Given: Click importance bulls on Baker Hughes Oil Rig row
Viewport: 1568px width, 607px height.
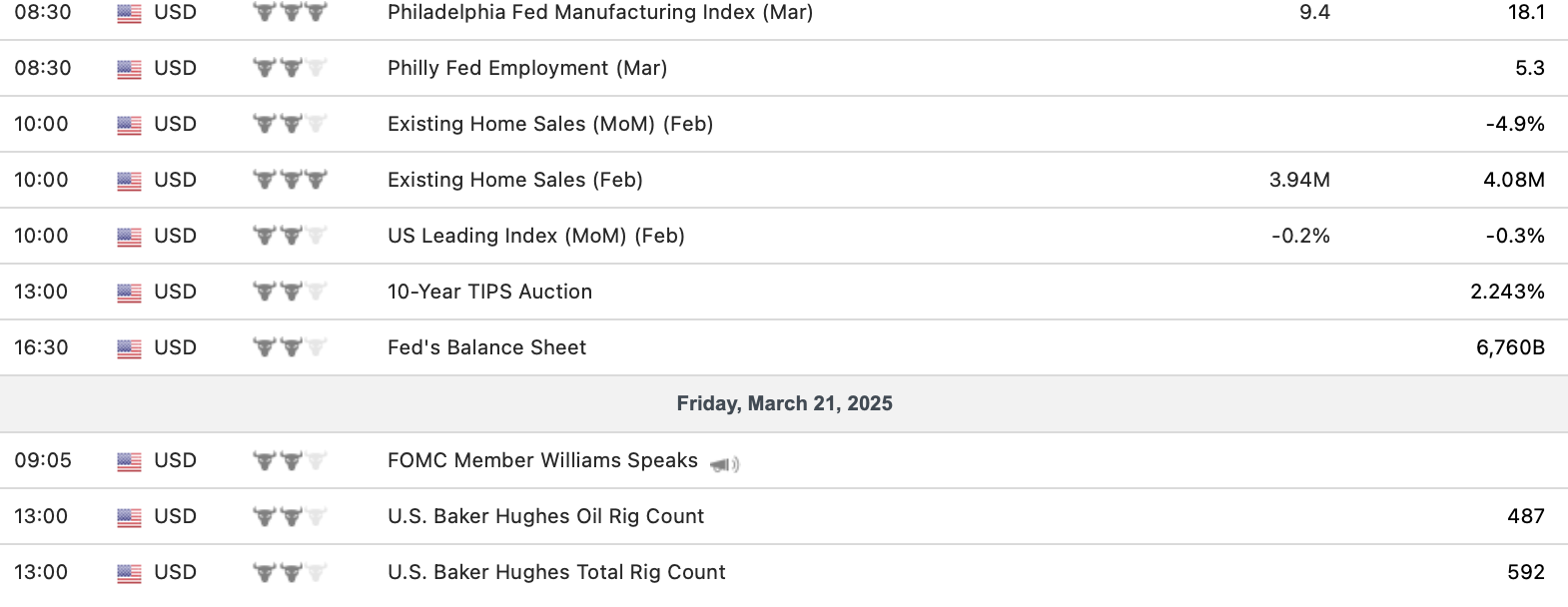Looking at the screenshot, I should [x=290, y=517].
